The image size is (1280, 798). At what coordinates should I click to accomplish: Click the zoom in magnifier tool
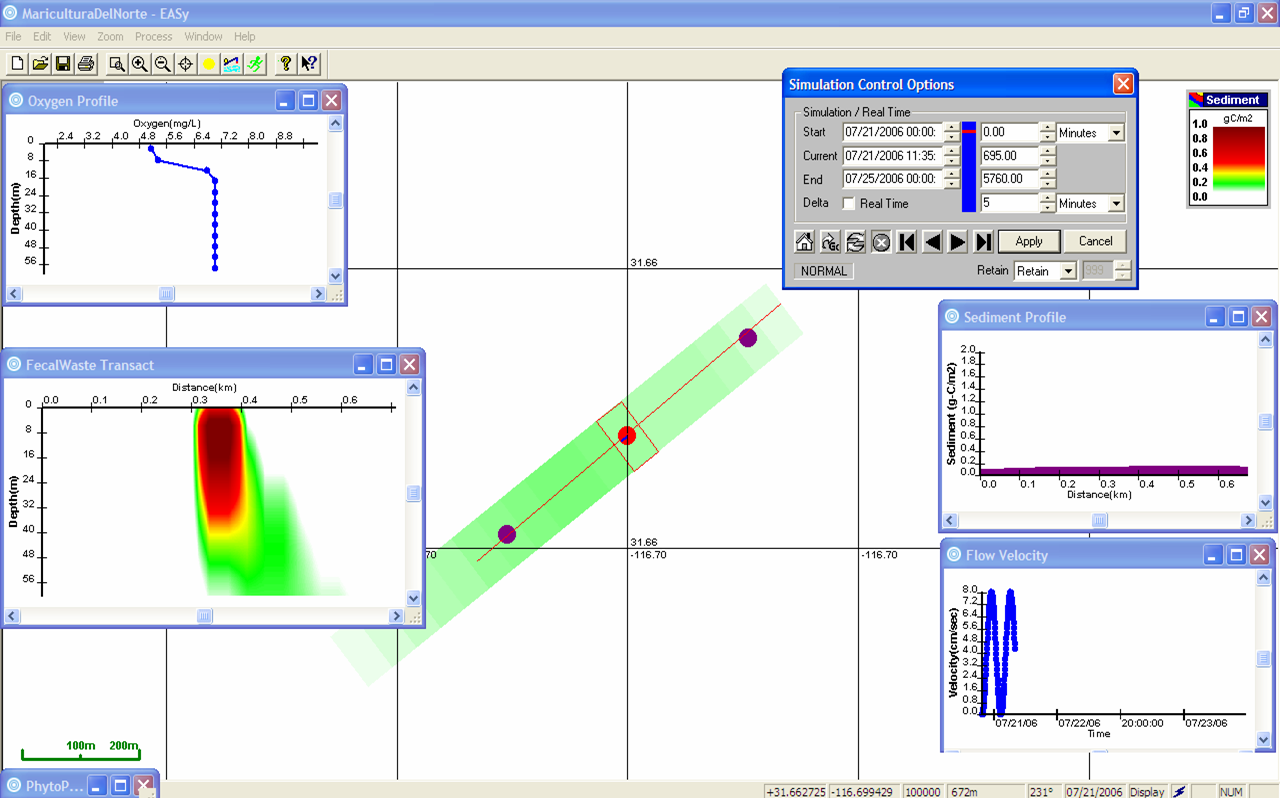tap(139, 64)
